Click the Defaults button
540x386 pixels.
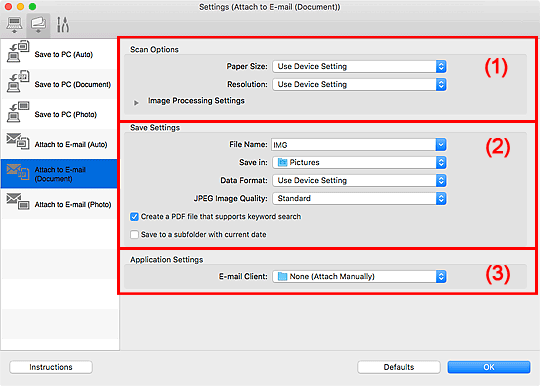point(399,367)
